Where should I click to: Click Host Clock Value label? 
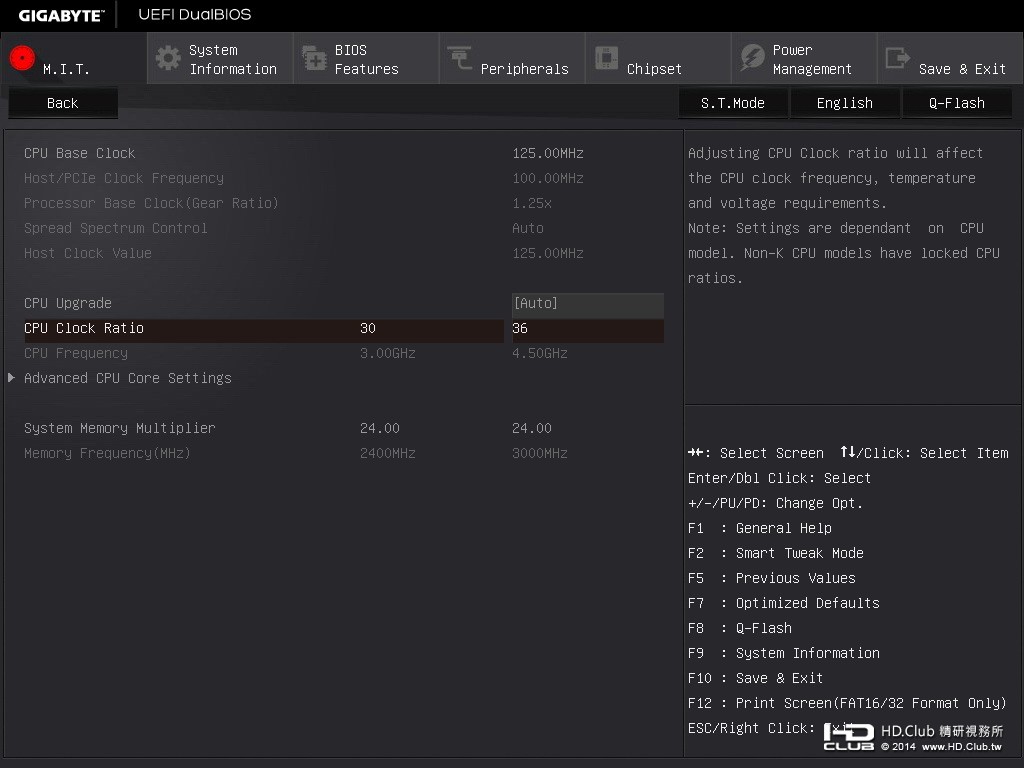[88, 253]
